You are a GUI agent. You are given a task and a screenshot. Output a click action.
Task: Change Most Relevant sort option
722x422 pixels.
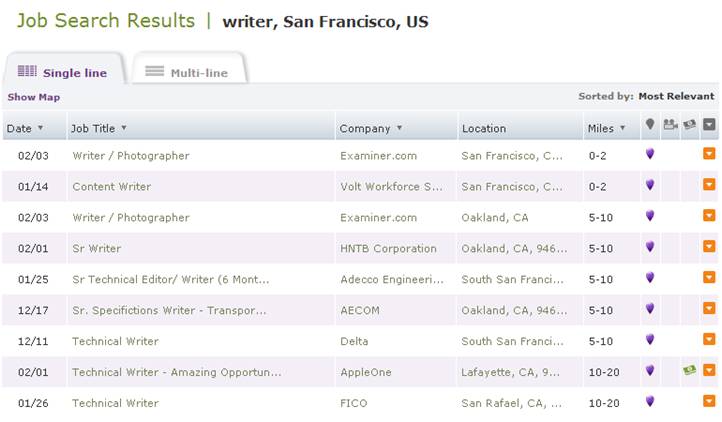676,96
